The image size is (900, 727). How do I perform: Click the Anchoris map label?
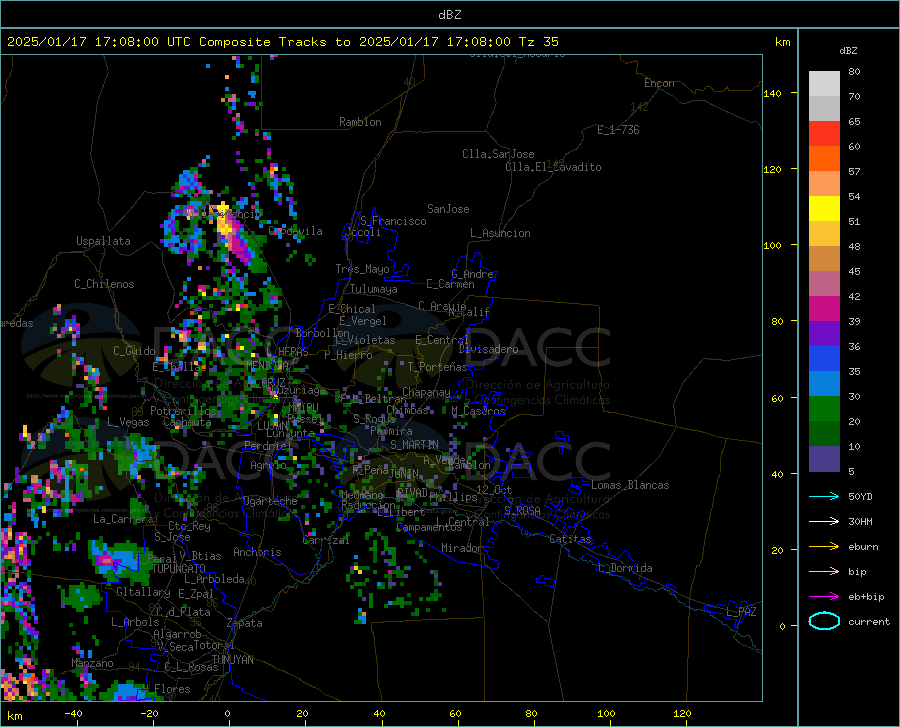click(x=257, y=552)
